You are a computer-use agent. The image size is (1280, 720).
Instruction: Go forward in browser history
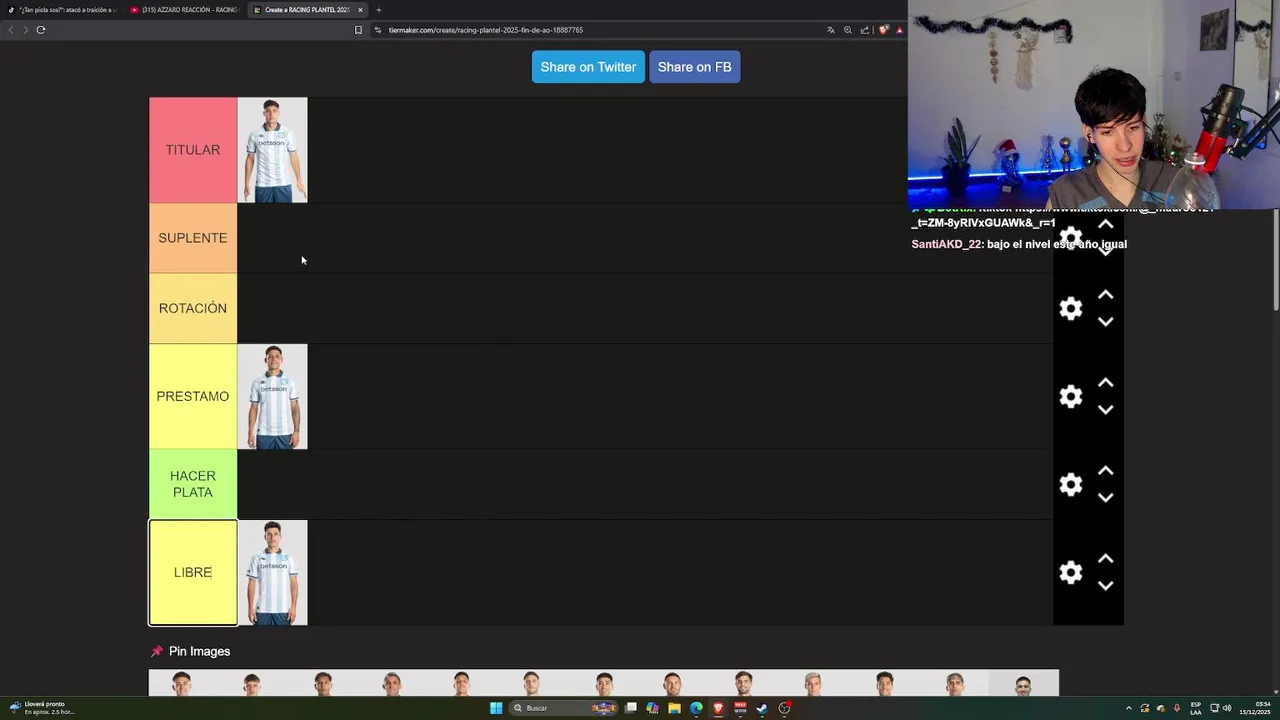25,30
